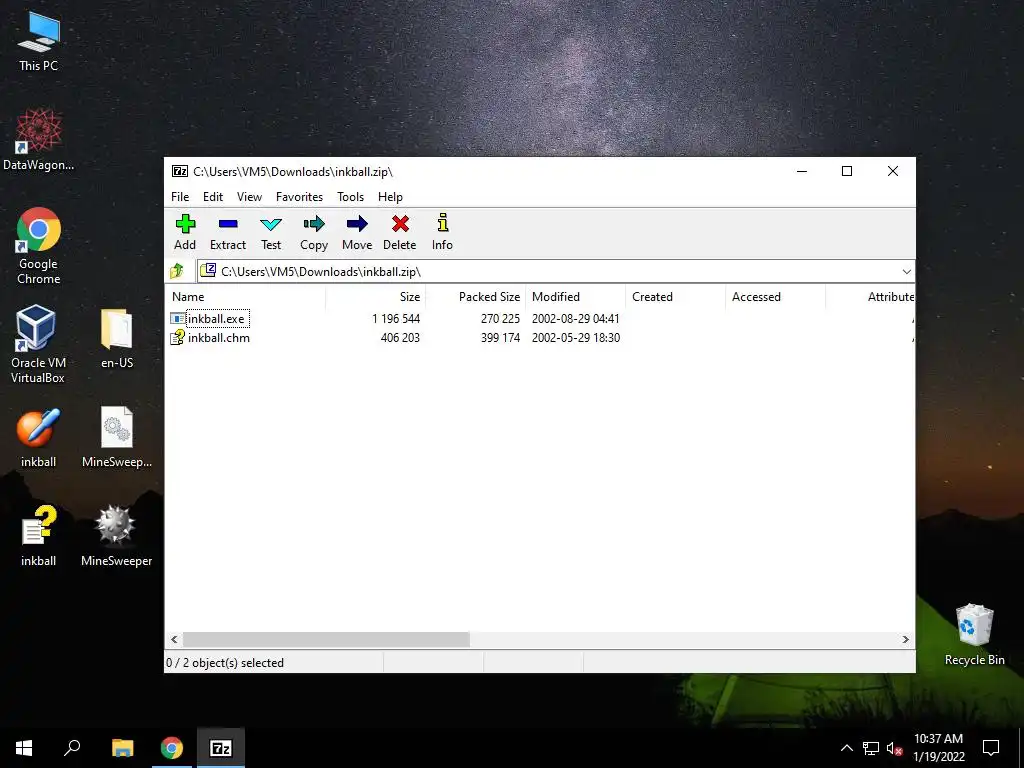Click the packed size 399 174
1024x768 pixels.
pyautogui.click(x=500, y=338)
